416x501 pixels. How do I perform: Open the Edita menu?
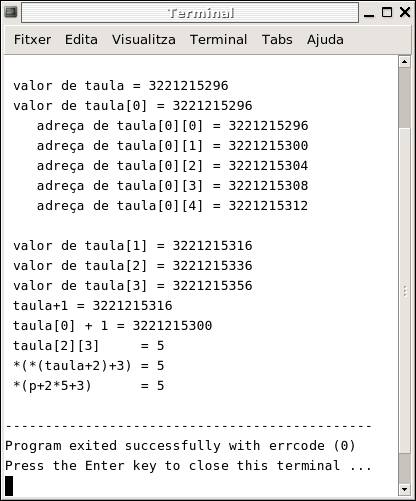point(81,40)
